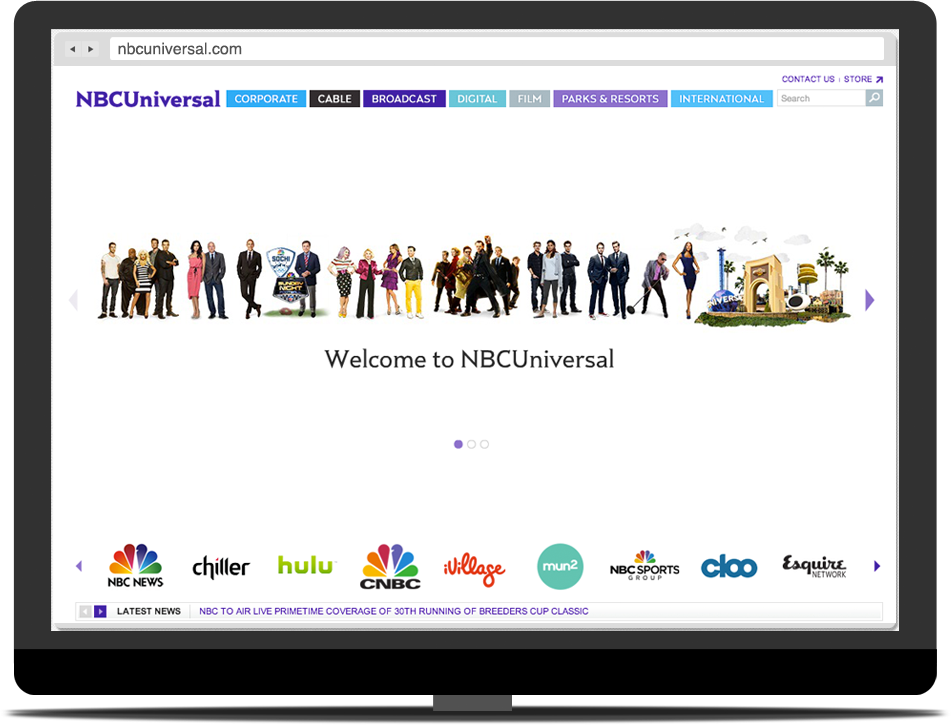
Task: Open the Esquire Network logo
Action: point(814,566)
